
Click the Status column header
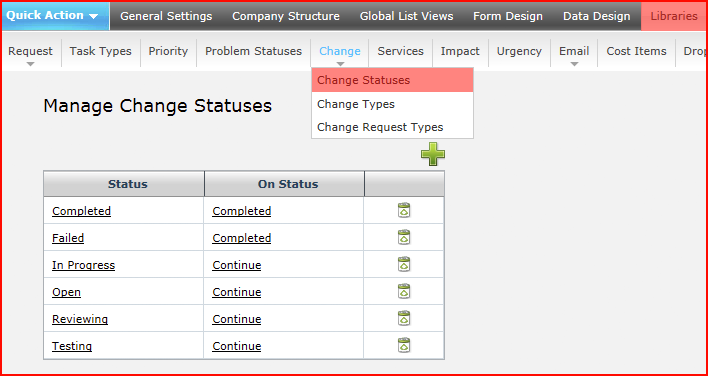124,184
